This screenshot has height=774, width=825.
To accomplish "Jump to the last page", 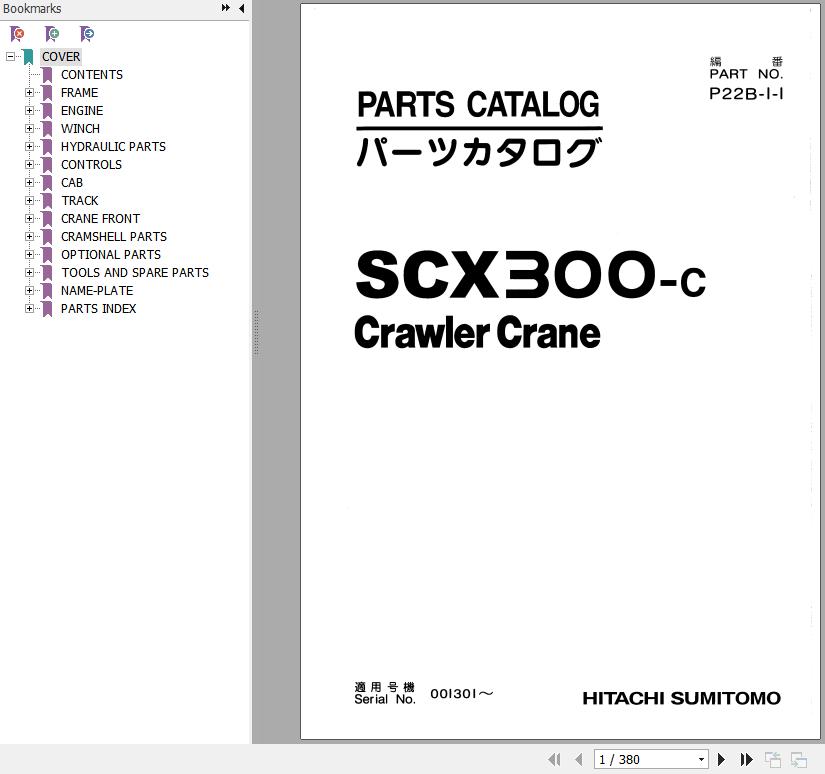I will click(x=746, y=759).
